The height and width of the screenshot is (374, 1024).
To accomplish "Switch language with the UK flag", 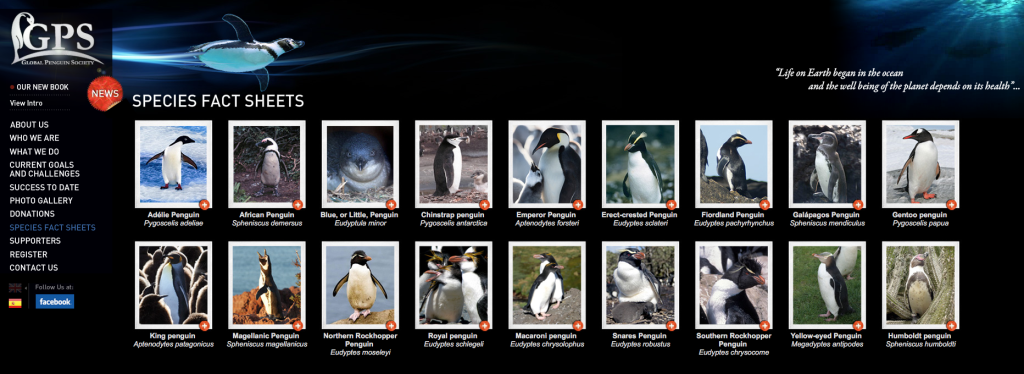I will tap(15, 288).
